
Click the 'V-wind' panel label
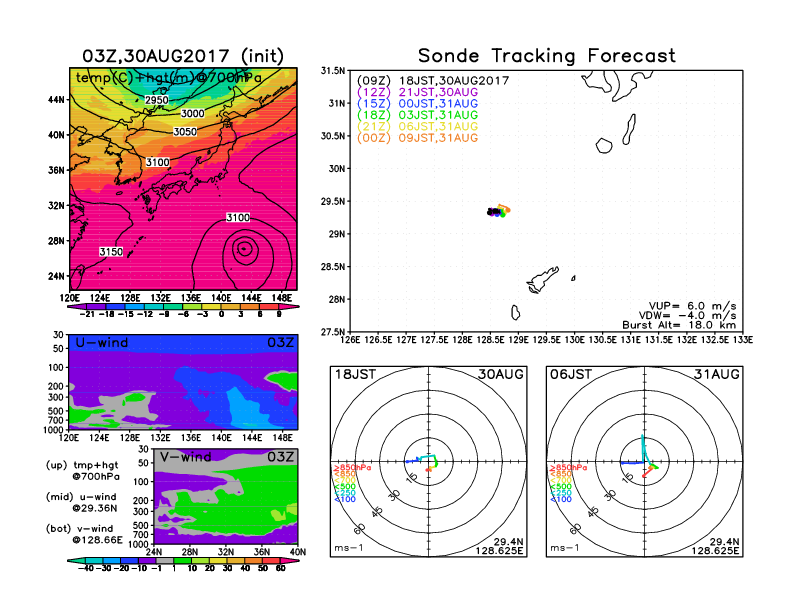coord(185,457)
